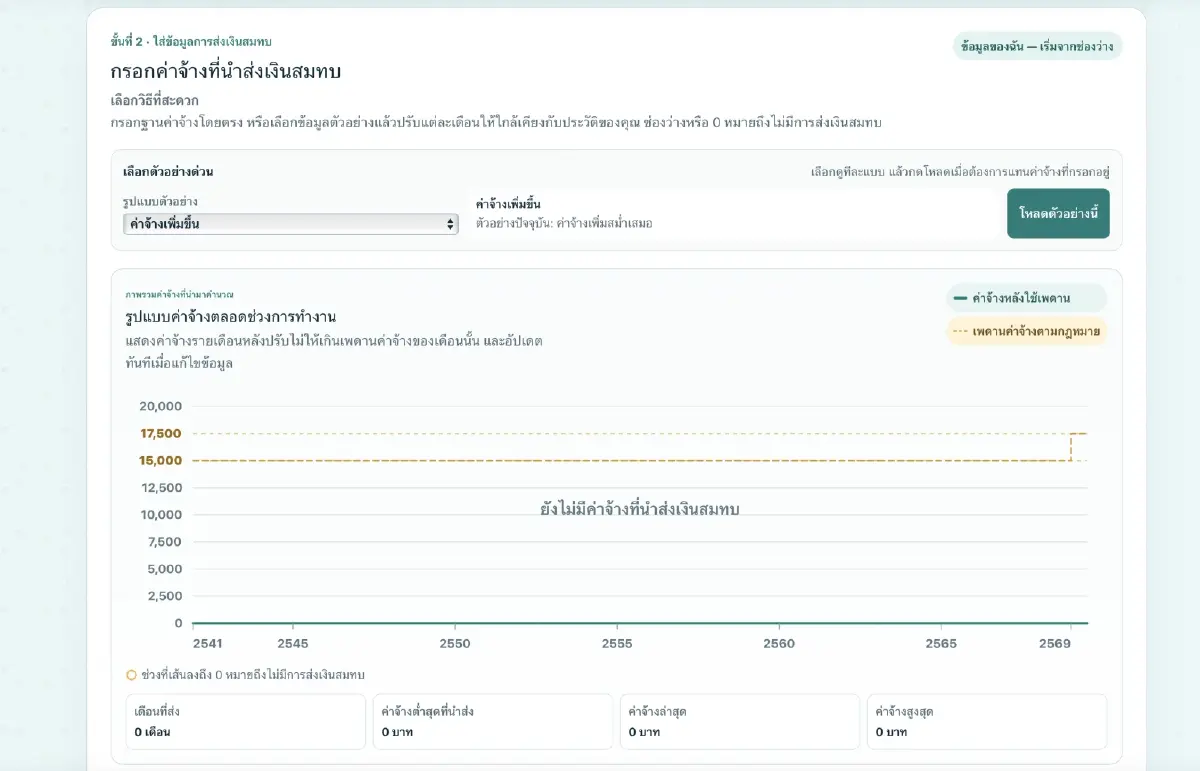
Task: Click the เลือกวิธีที่สะดวก subheading
Action: tap(155, 101)
